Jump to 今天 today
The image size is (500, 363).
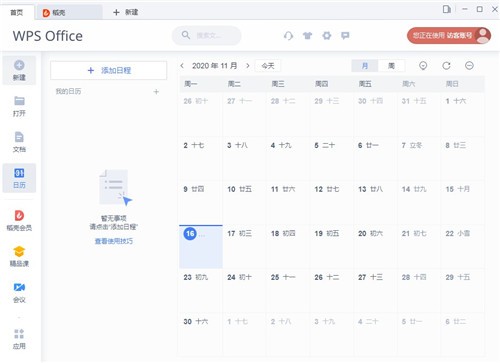point(268,66)
